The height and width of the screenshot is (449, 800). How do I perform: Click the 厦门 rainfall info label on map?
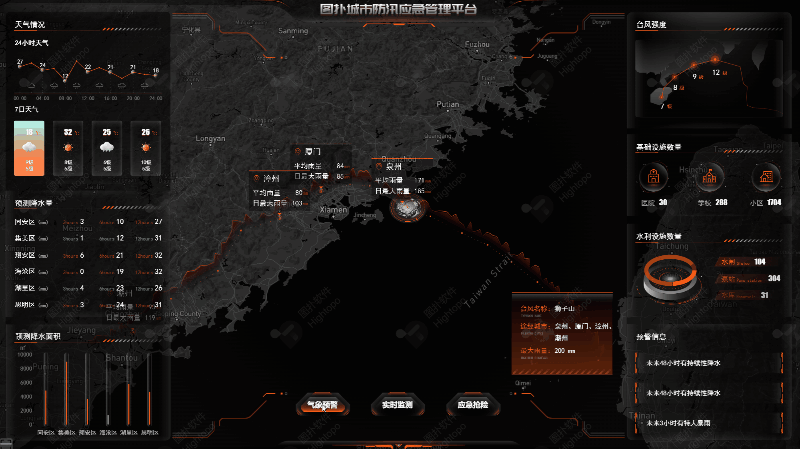(x=321, y=164)
